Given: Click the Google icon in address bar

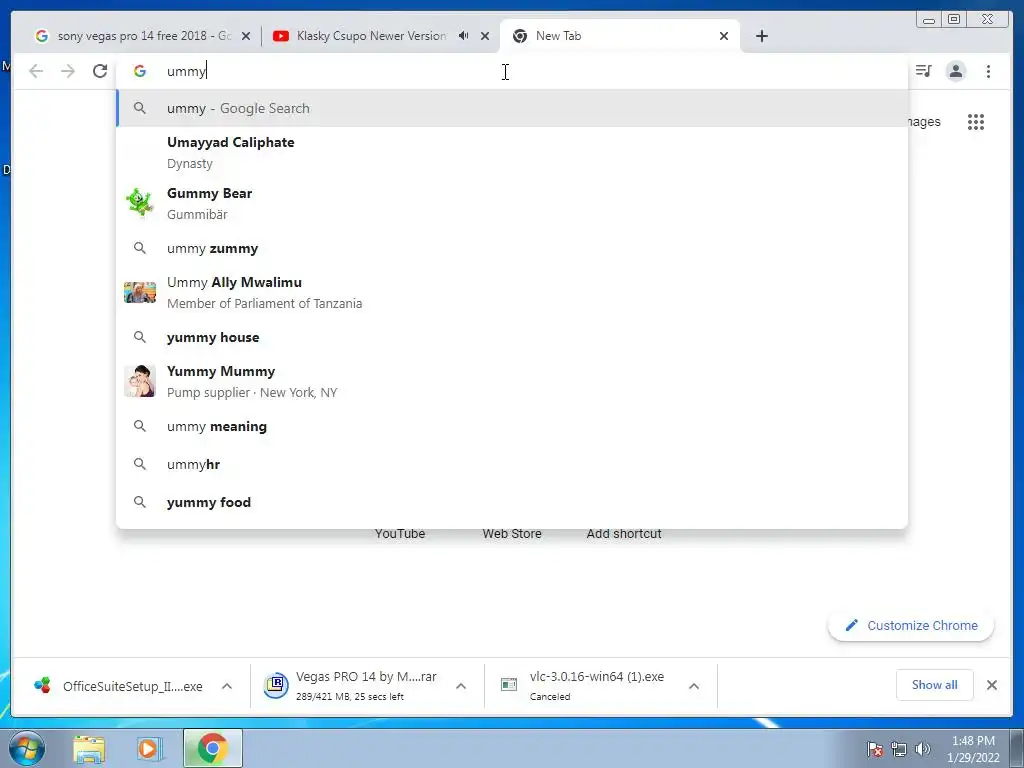Looking at the screenshot, I should (x=140, y=71).
